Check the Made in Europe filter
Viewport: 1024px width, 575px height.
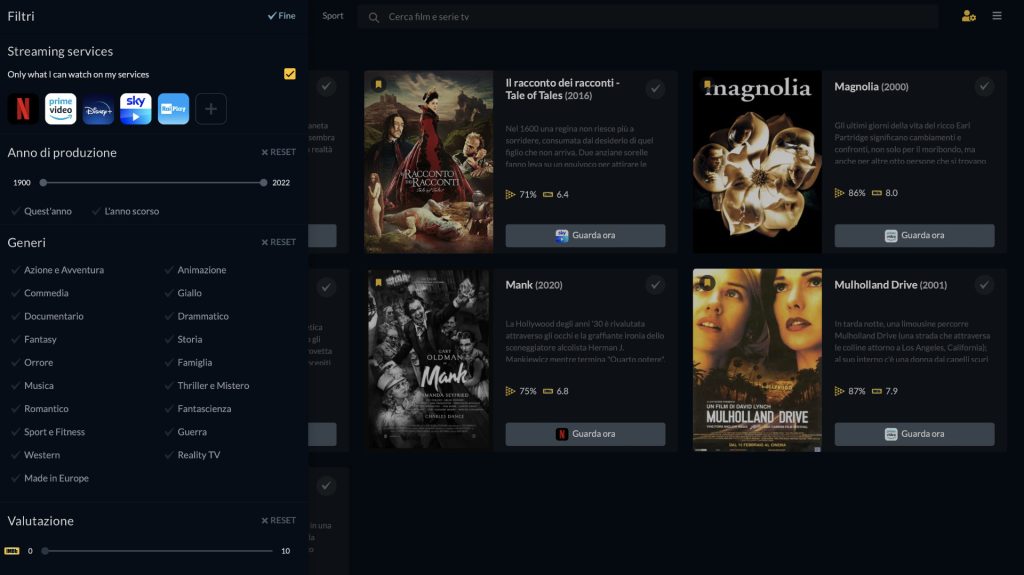(x=50, y=478)
